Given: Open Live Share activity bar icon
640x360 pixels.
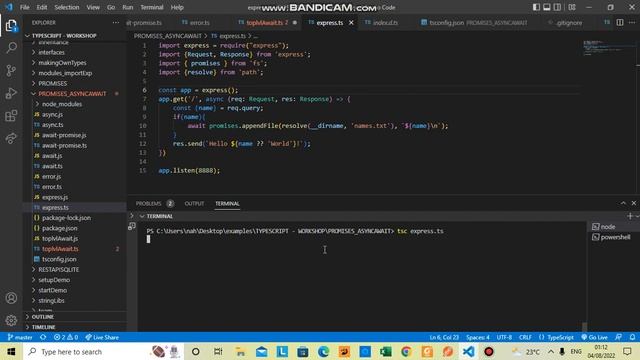Looking at the screenshot, I should [11, 138].
